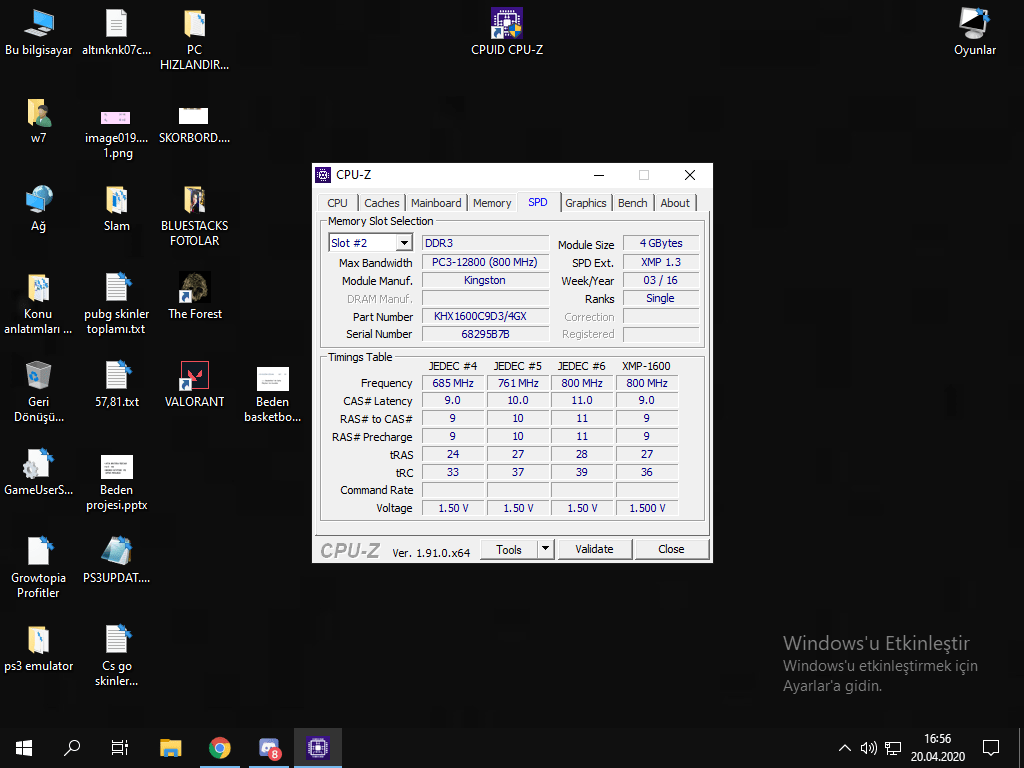Open the Beden projesi.pptx file
Image resolution: width=1024 pixels, height=768 pixels.
pyautogui.click(x=116, y=467)
